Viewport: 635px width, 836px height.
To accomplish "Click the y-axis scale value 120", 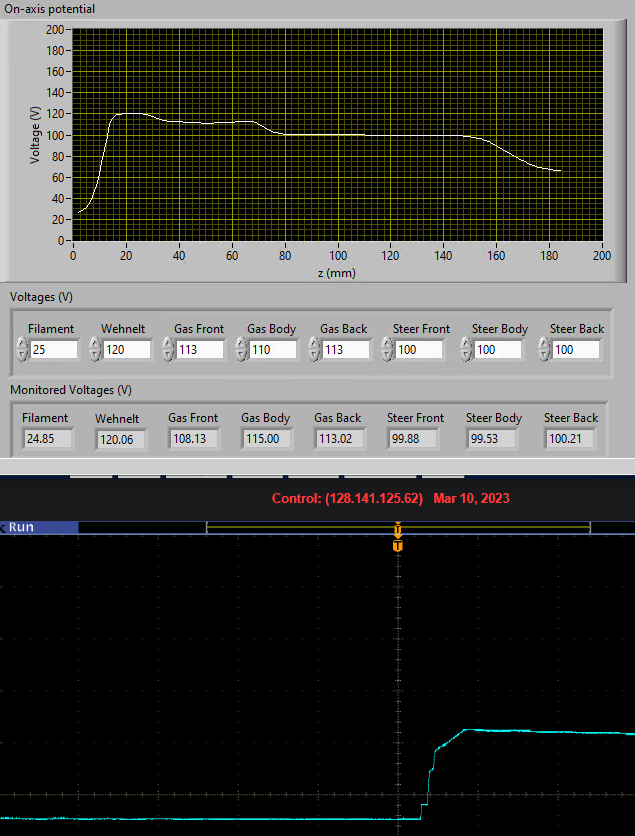I will (55, 114).
